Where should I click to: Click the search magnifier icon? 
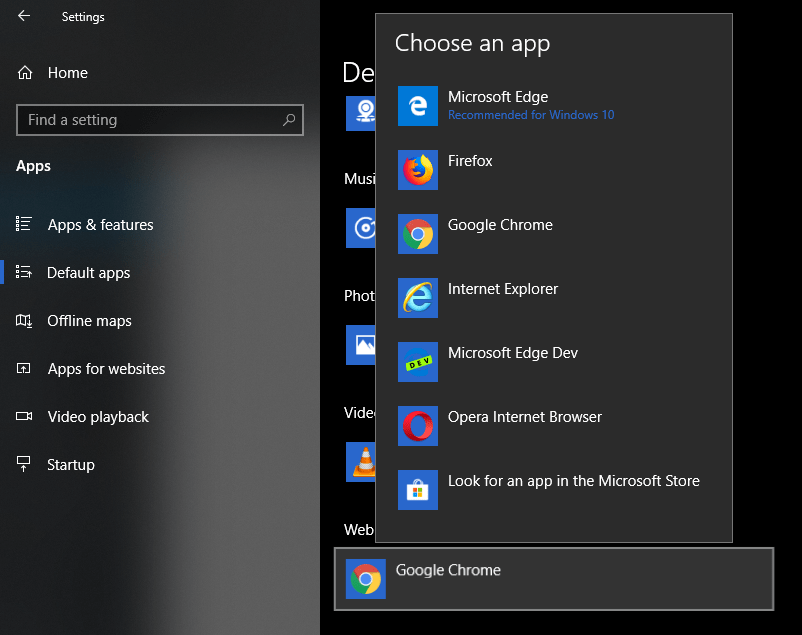pos(289,120)
